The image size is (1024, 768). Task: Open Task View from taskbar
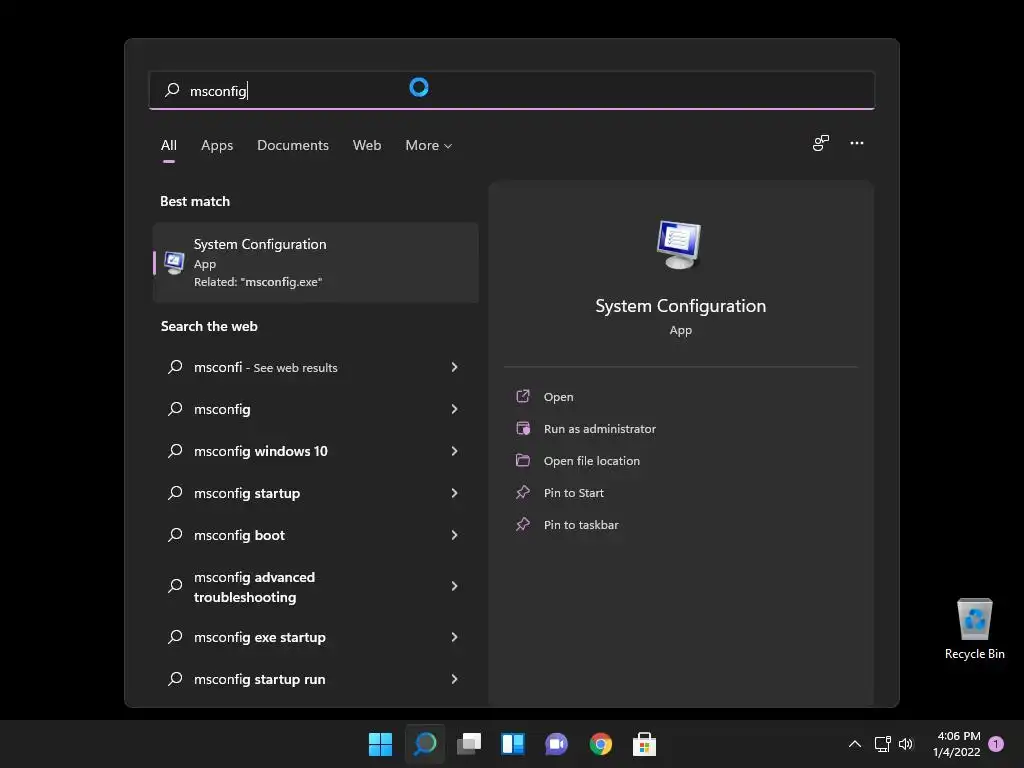pyautogui.click(x=469, y=744)
